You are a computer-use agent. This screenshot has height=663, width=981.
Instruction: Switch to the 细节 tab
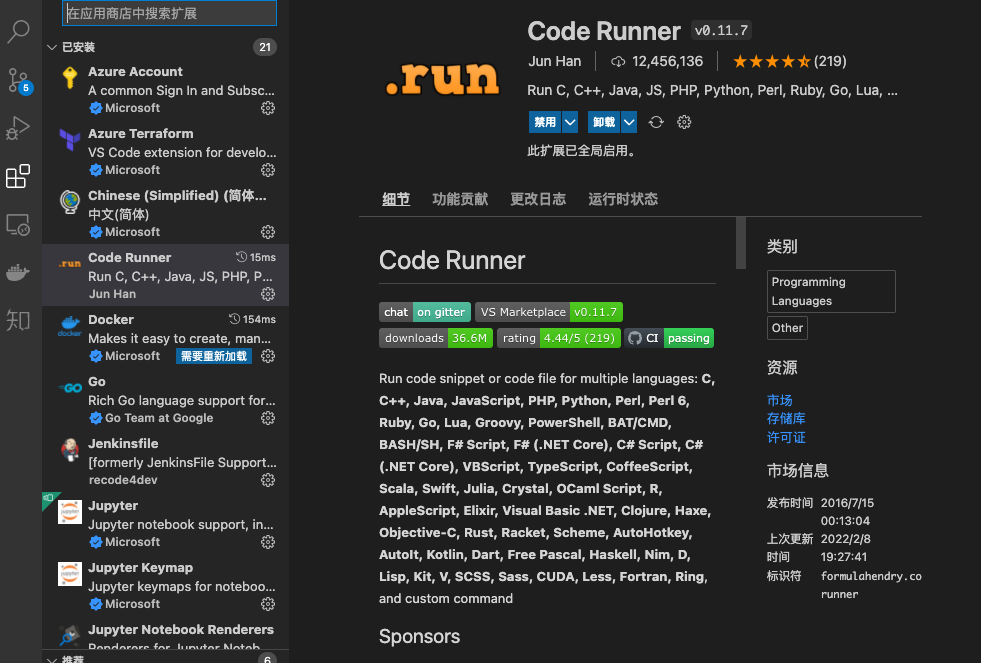point(396,200)
